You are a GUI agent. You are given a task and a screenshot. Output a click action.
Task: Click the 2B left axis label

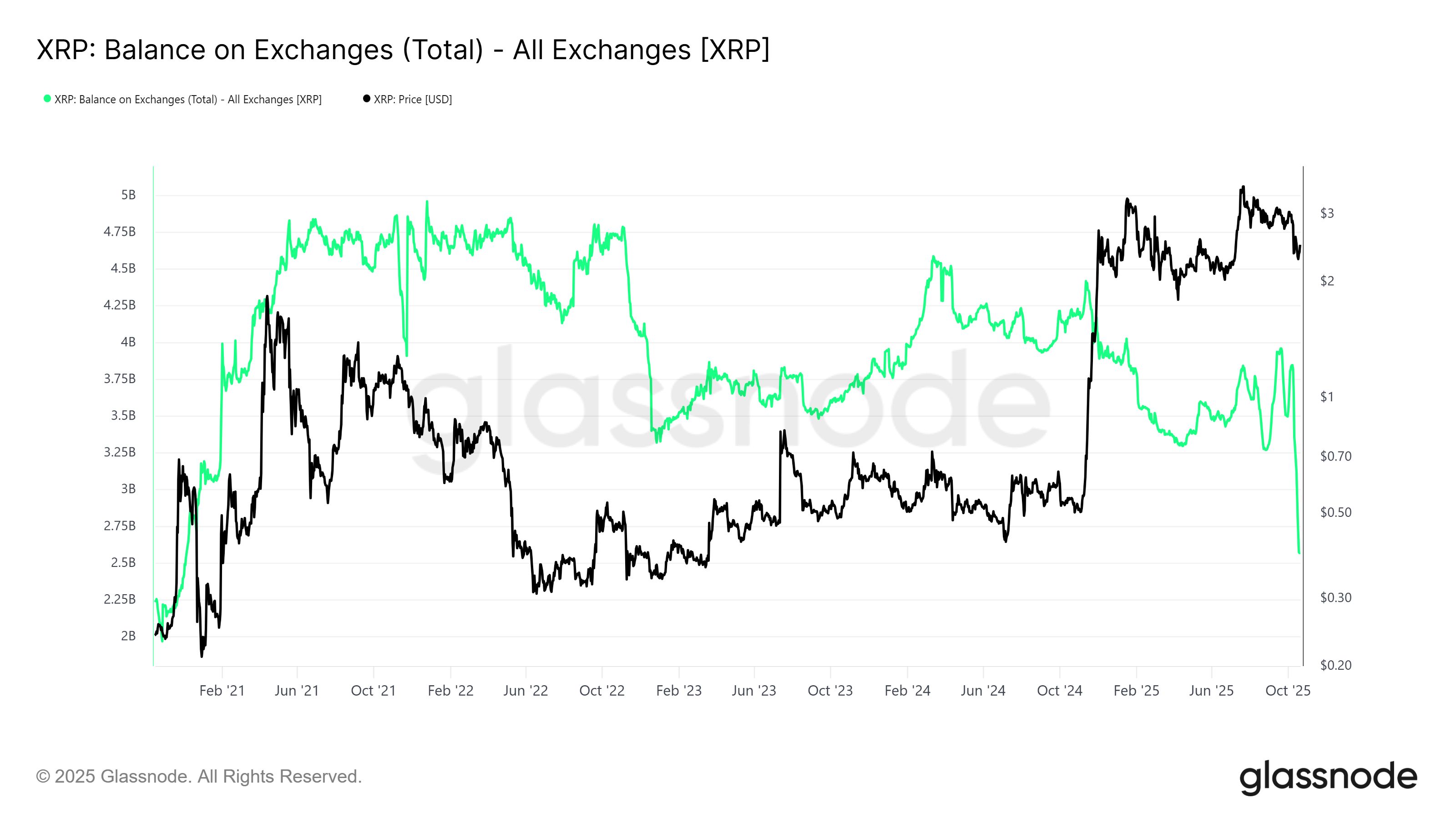tap(128, 636)
